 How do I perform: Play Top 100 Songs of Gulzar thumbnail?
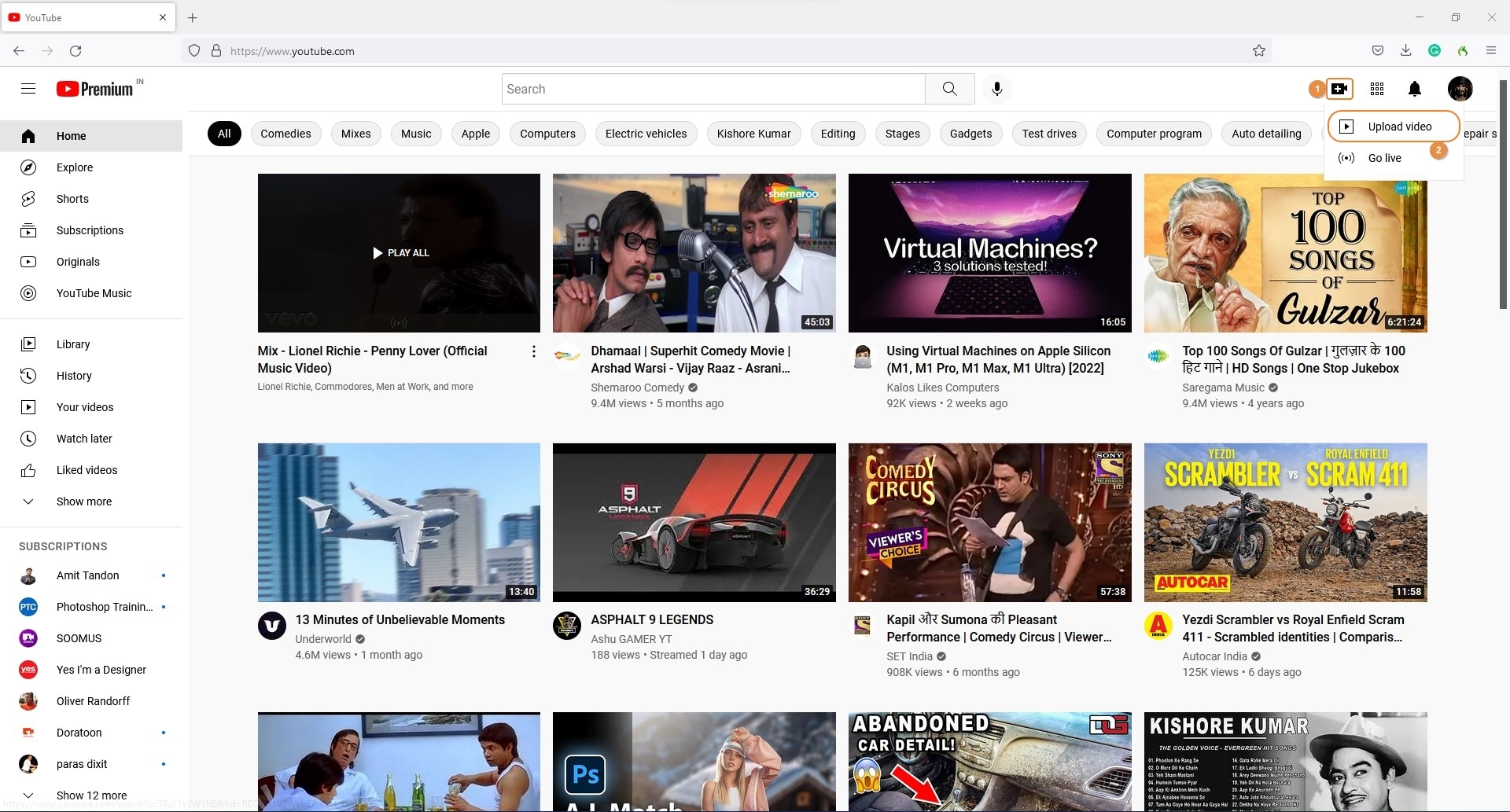pos(1285,253)
